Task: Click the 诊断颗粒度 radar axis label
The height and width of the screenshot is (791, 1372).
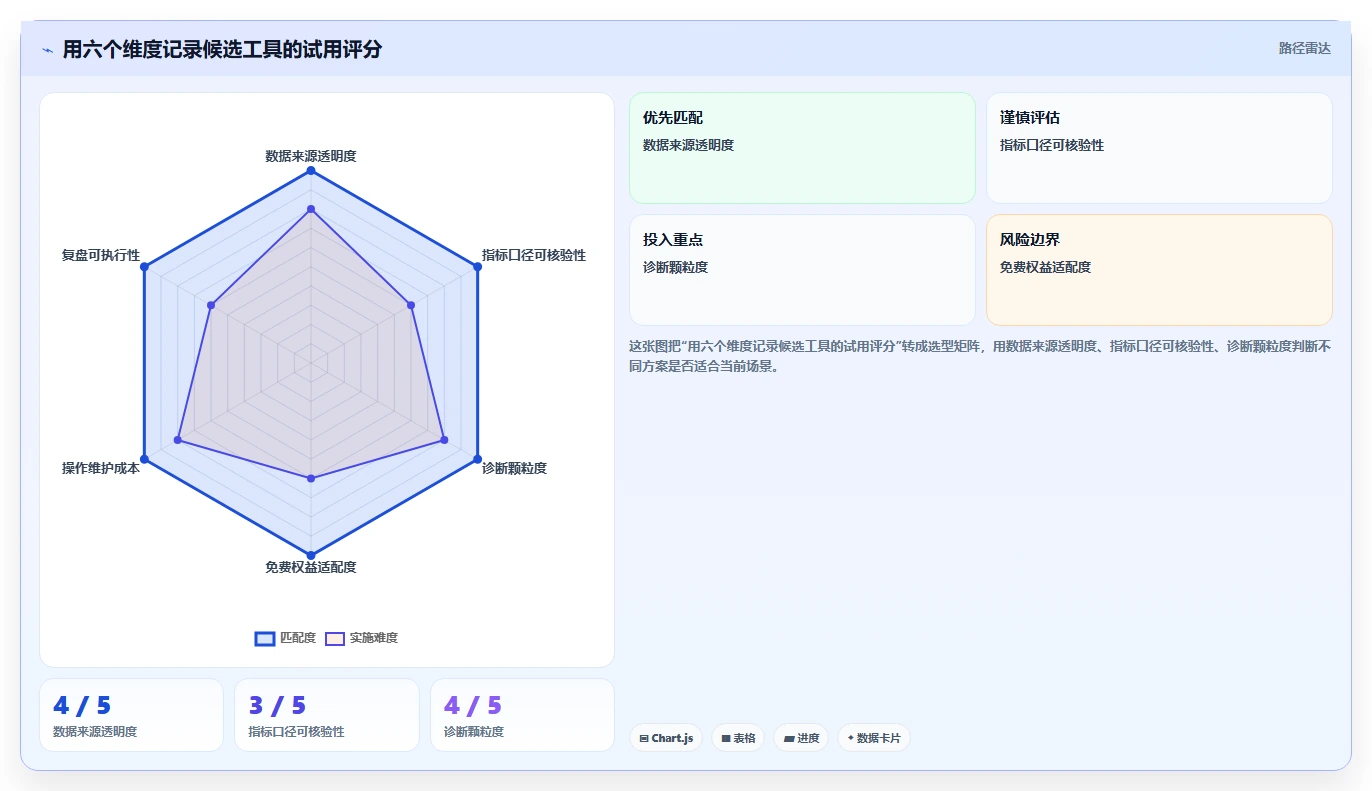Action: (x=514, y=468)
